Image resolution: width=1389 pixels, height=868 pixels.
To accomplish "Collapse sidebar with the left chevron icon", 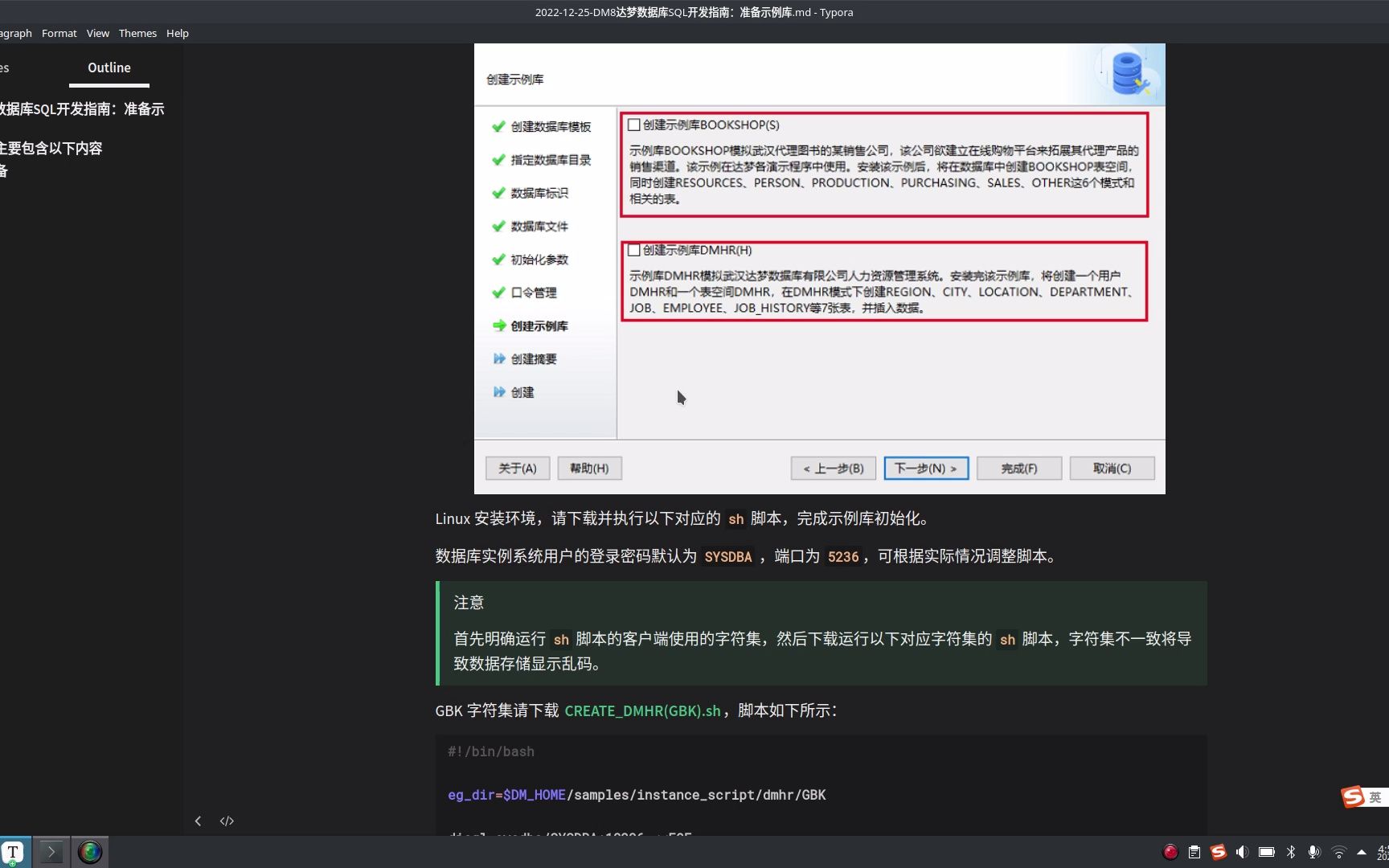I will click(x=198, y=821).
